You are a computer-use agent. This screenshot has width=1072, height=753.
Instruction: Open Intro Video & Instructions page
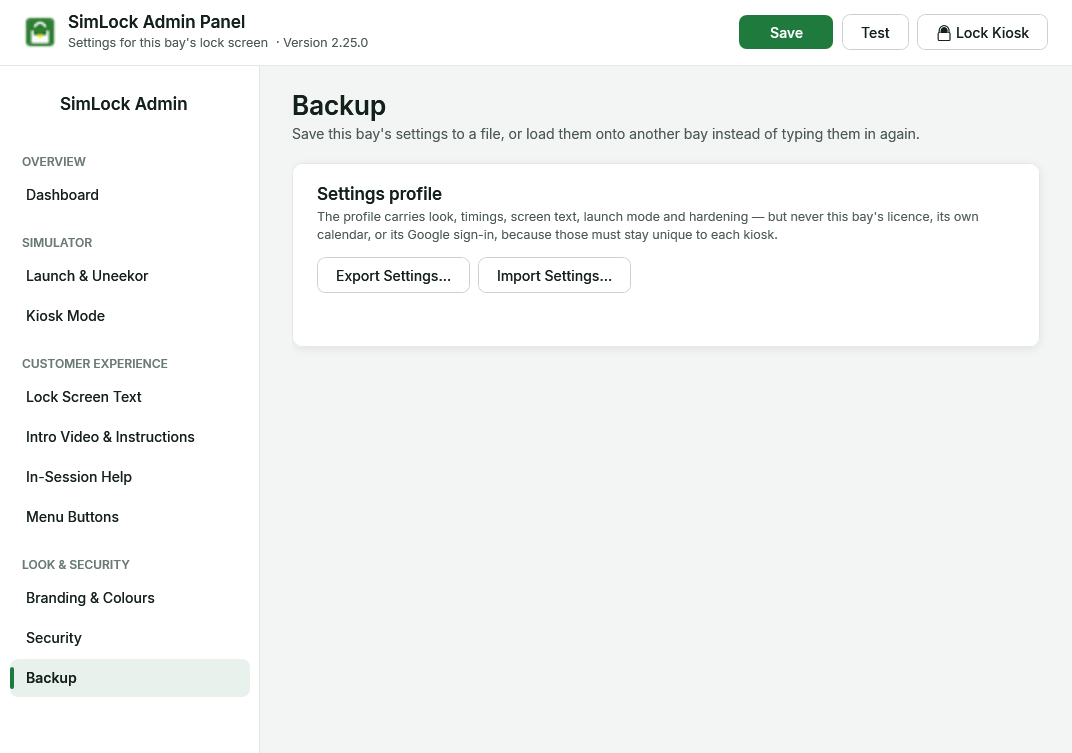pos(130,437)
